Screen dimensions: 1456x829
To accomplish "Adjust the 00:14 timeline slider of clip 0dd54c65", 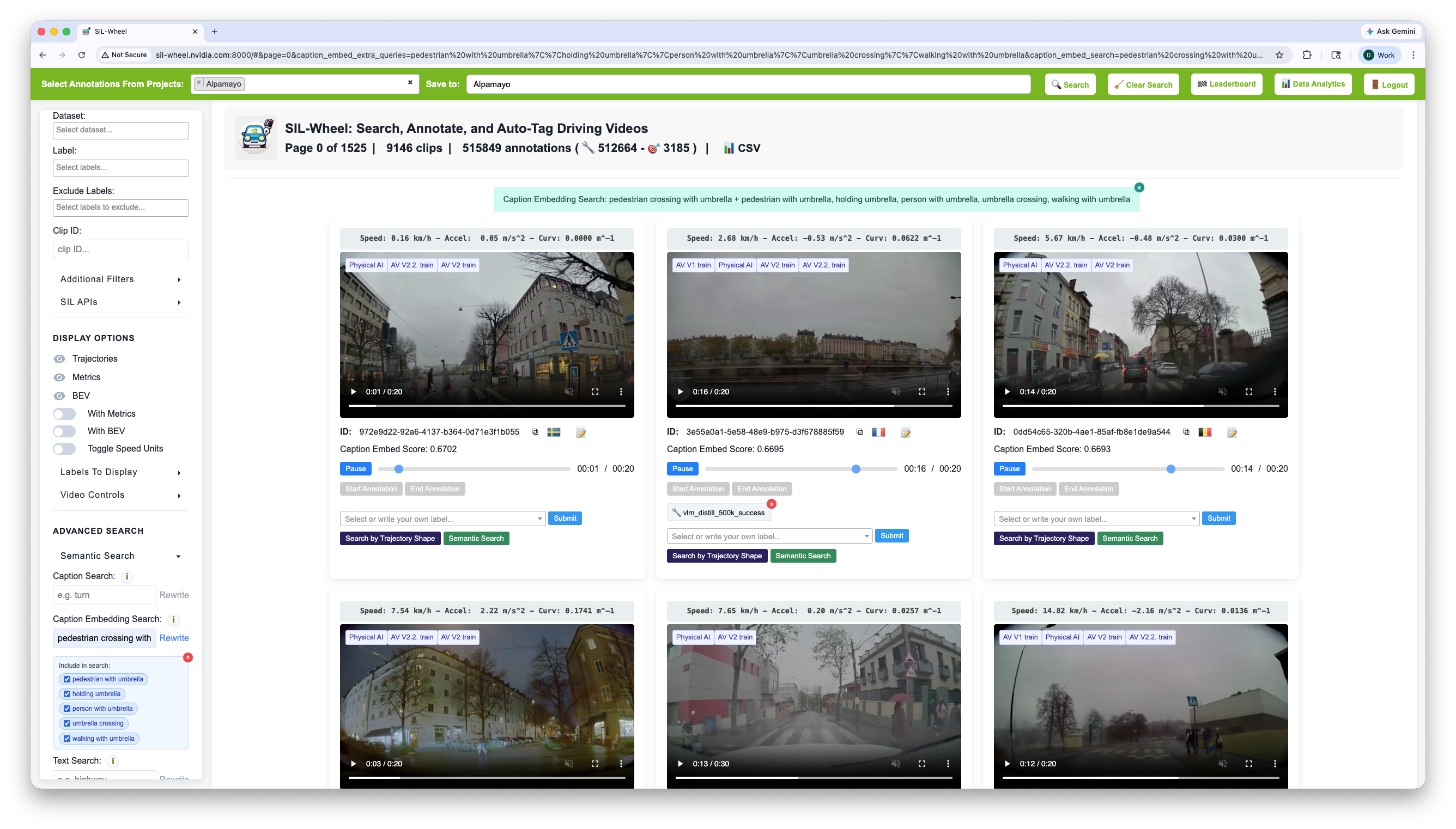I will pyautogui.click(x=1127, y=469).
